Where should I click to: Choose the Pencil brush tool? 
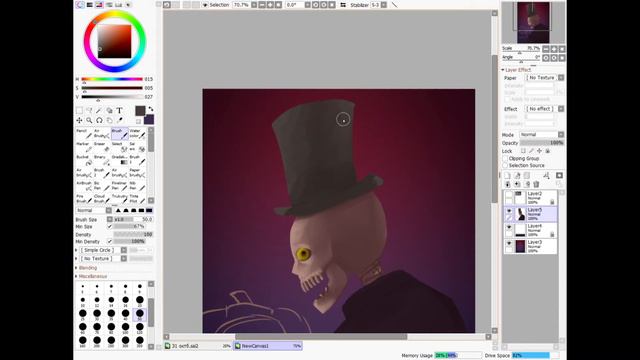(x=84, y=133)
